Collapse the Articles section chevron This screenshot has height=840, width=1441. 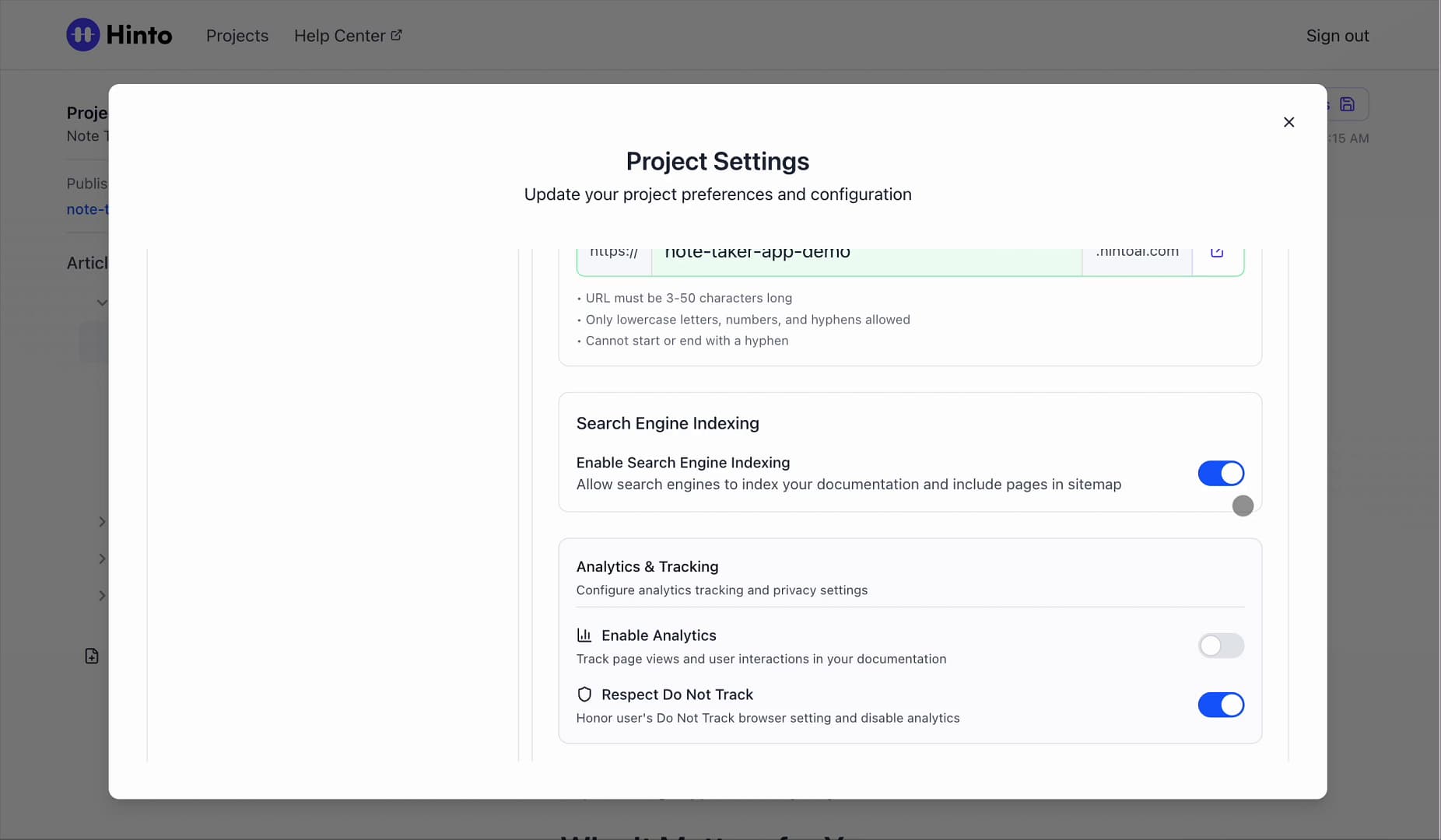[102, 303]
